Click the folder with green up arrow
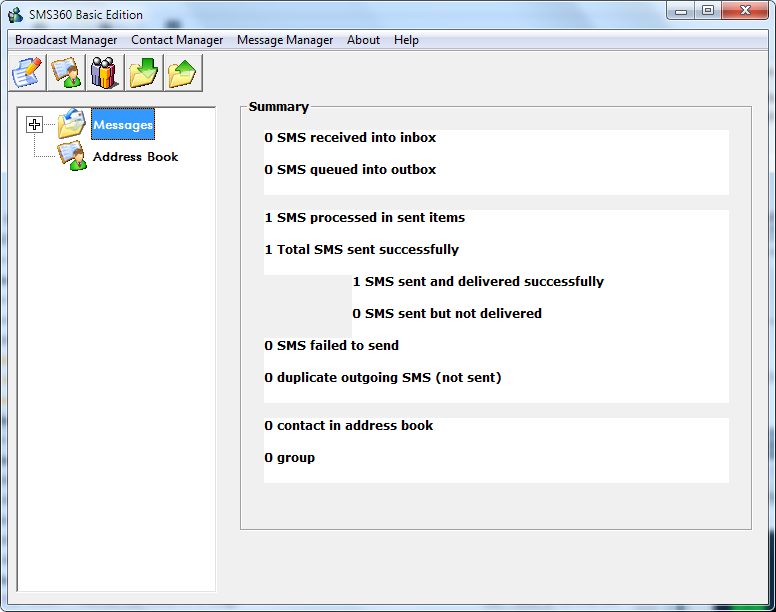 point(182,73)
